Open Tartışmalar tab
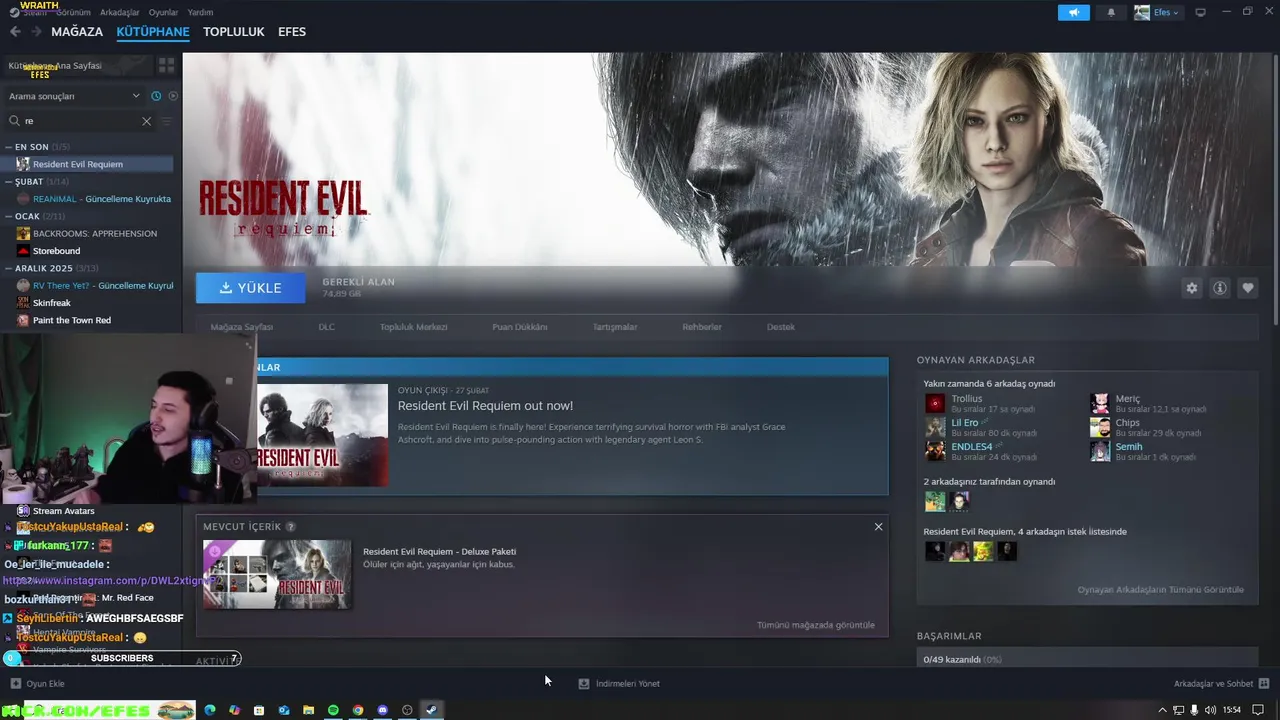1280x720 pixels. (615, 327)
